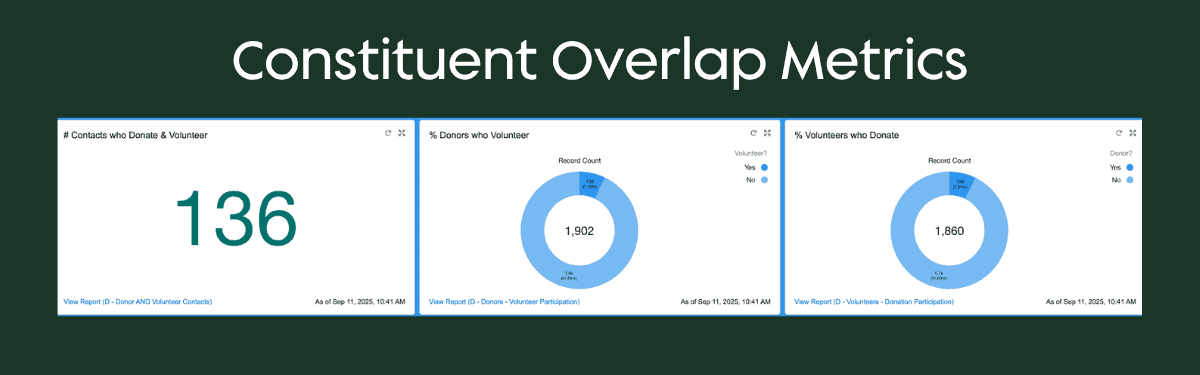Click the '# Contacts who Donate & Volunteer' title

135,134
